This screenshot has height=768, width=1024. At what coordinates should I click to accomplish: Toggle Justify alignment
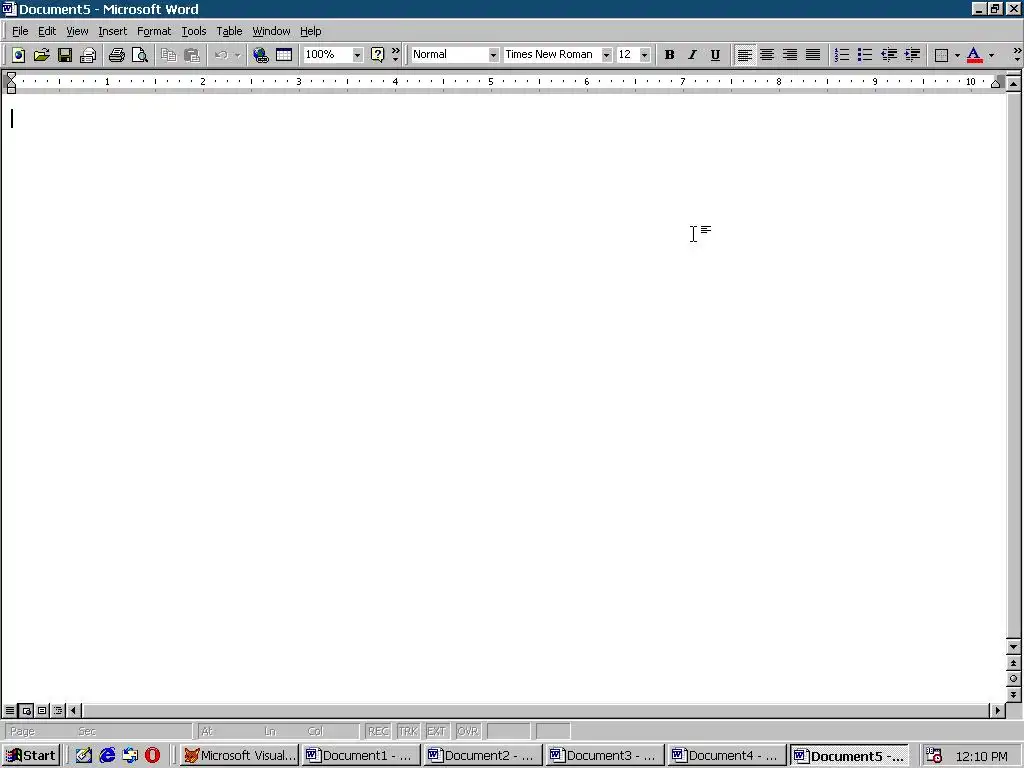813,55
